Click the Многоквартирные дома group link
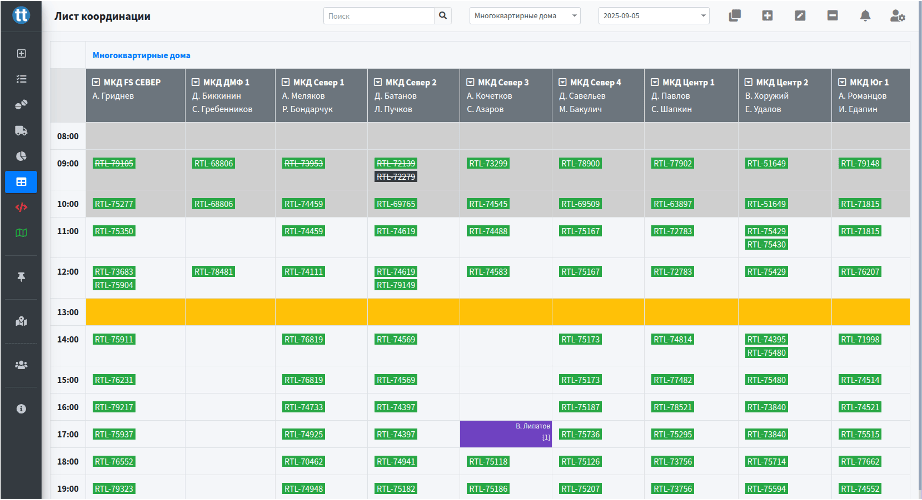Viewport: 922px width, 500px height. pyautogui.click(x=141, y=56)
